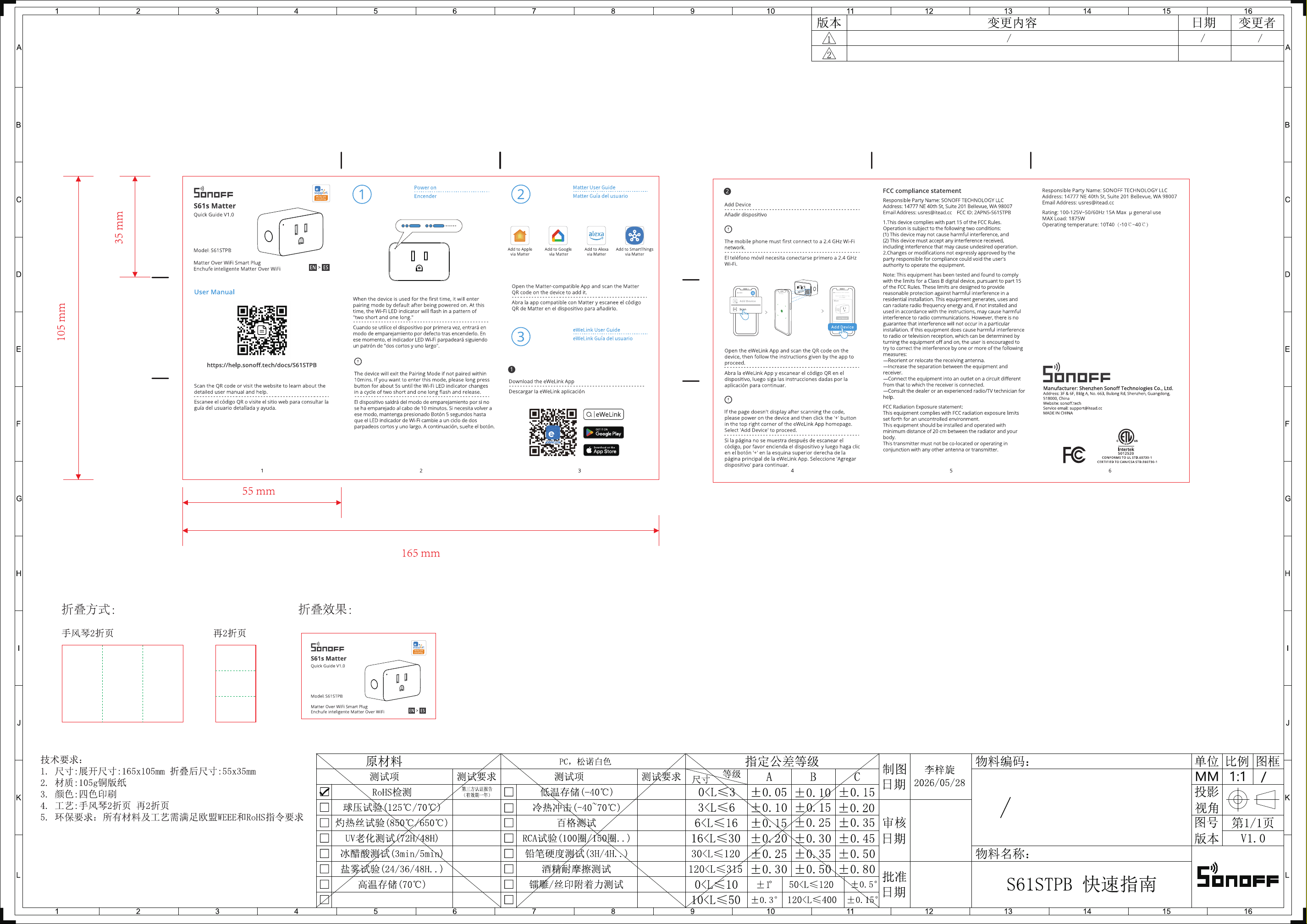Click the blue step circle 1 beside Power on
1307x924 pixels.
click(x=362, y=195)
